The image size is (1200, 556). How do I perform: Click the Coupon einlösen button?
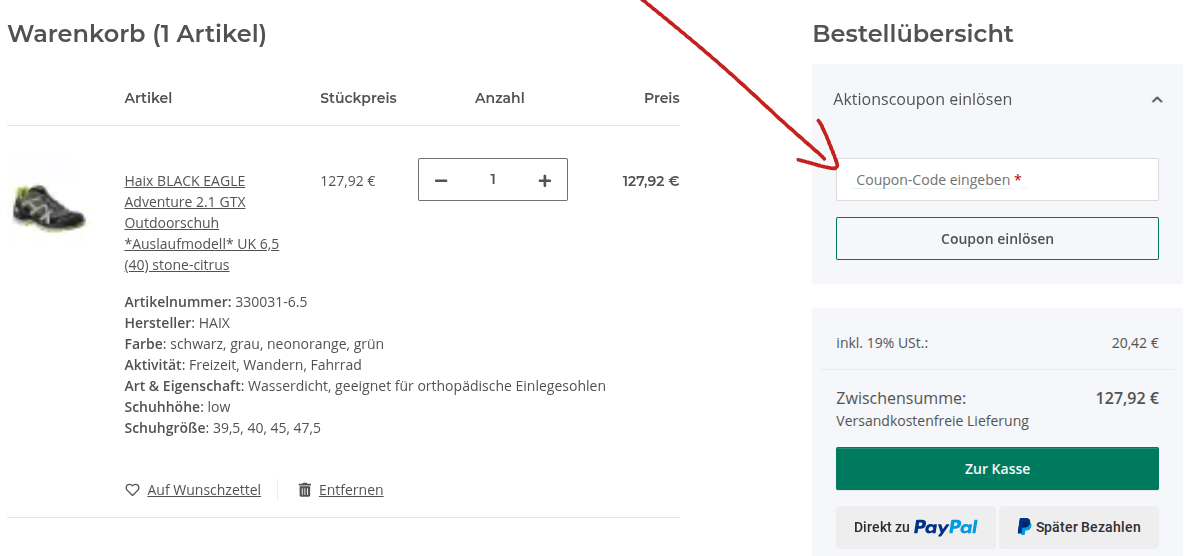pos(997,239)
